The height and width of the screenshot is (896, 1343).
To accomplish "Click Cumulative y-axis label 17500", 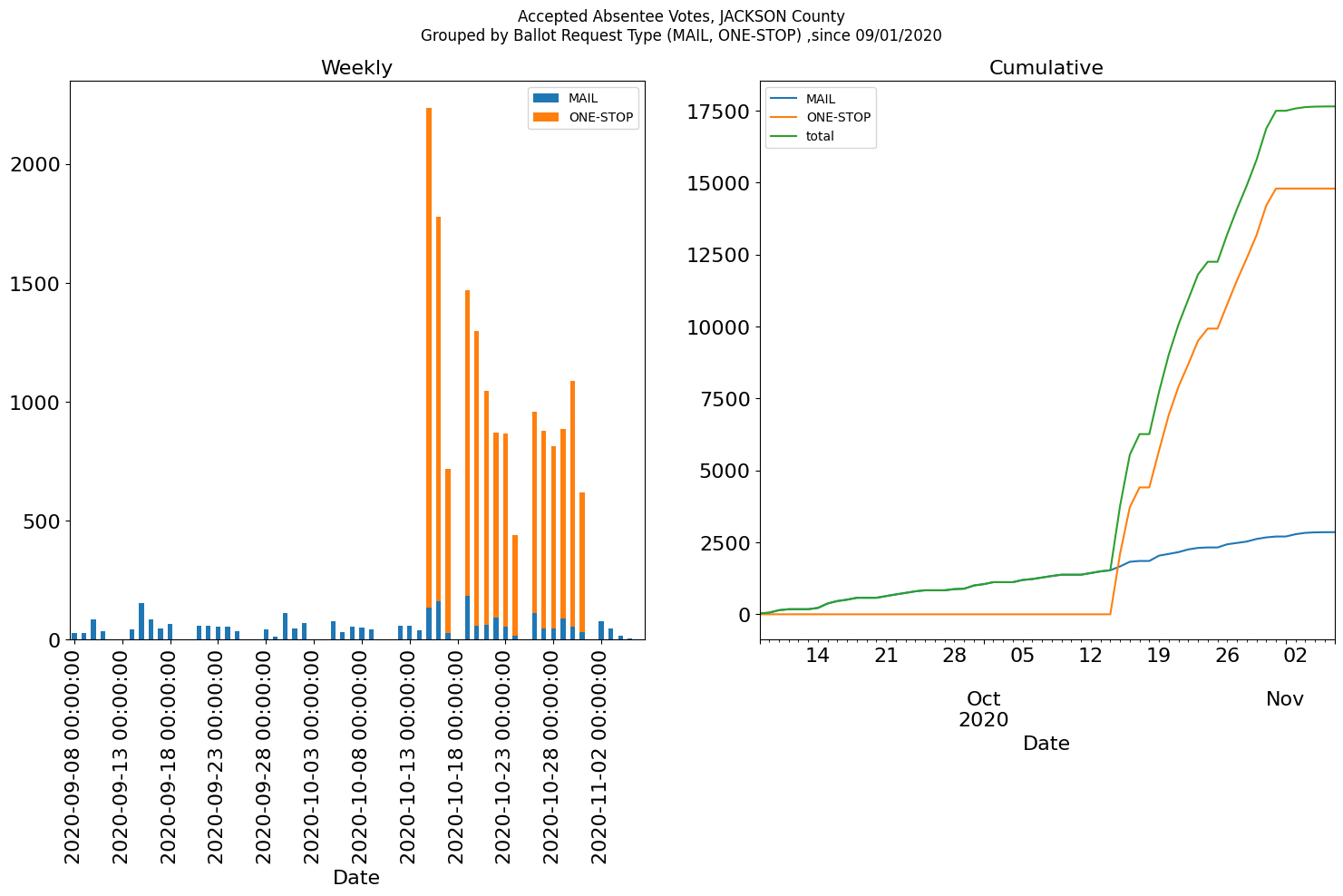I will 718,112.
